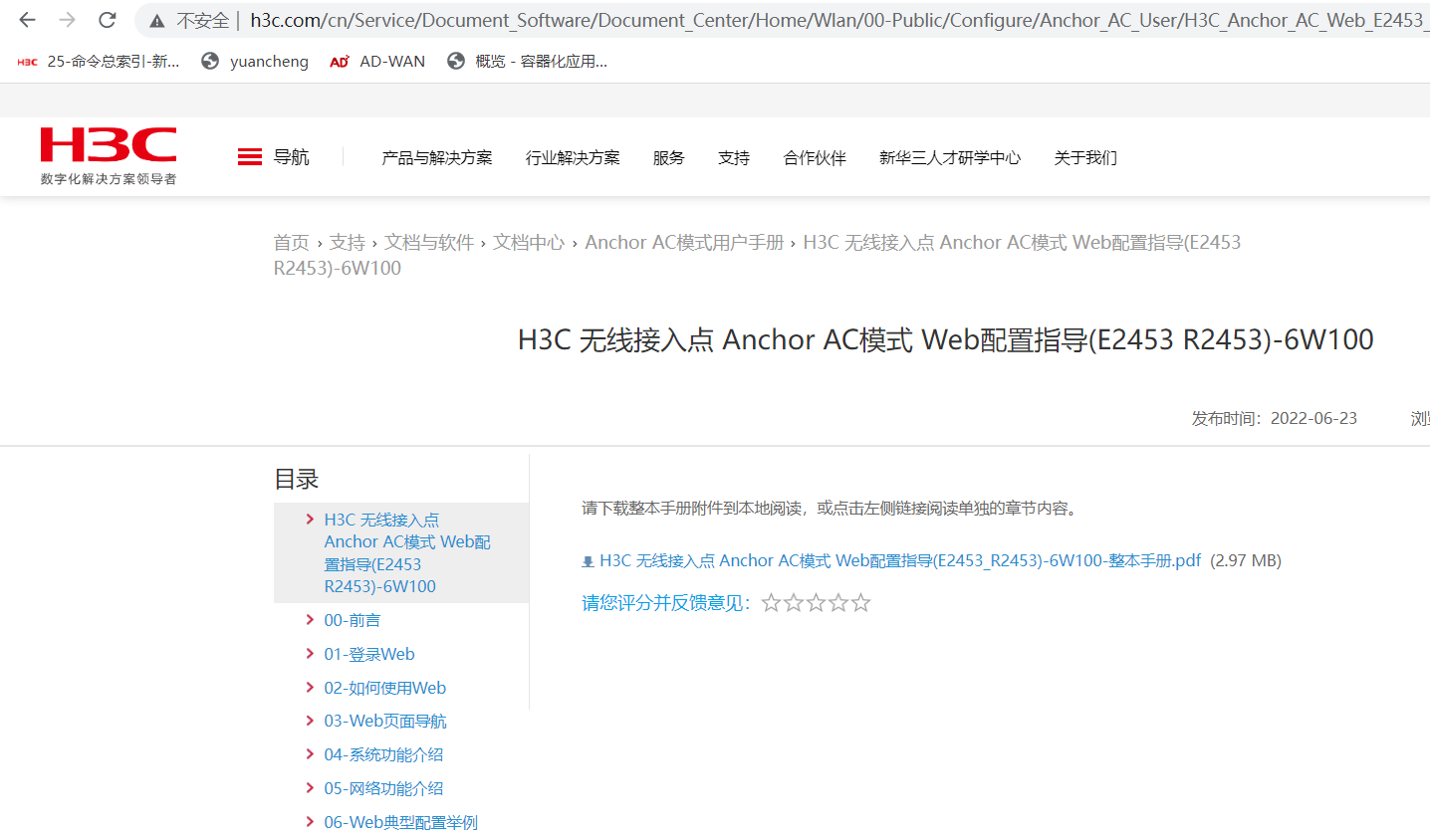Download the 整本手册.pdf manual link
Image resolution: width=1430 pixels, height=840 pixels.
[x=900, y=561]
